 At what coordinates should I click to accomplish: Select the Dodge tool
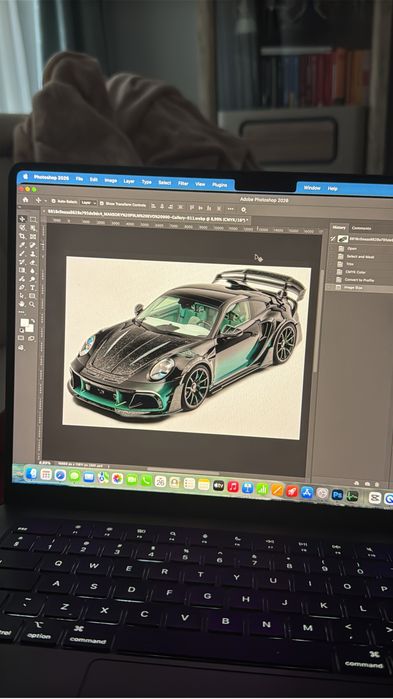click(33, 279)
